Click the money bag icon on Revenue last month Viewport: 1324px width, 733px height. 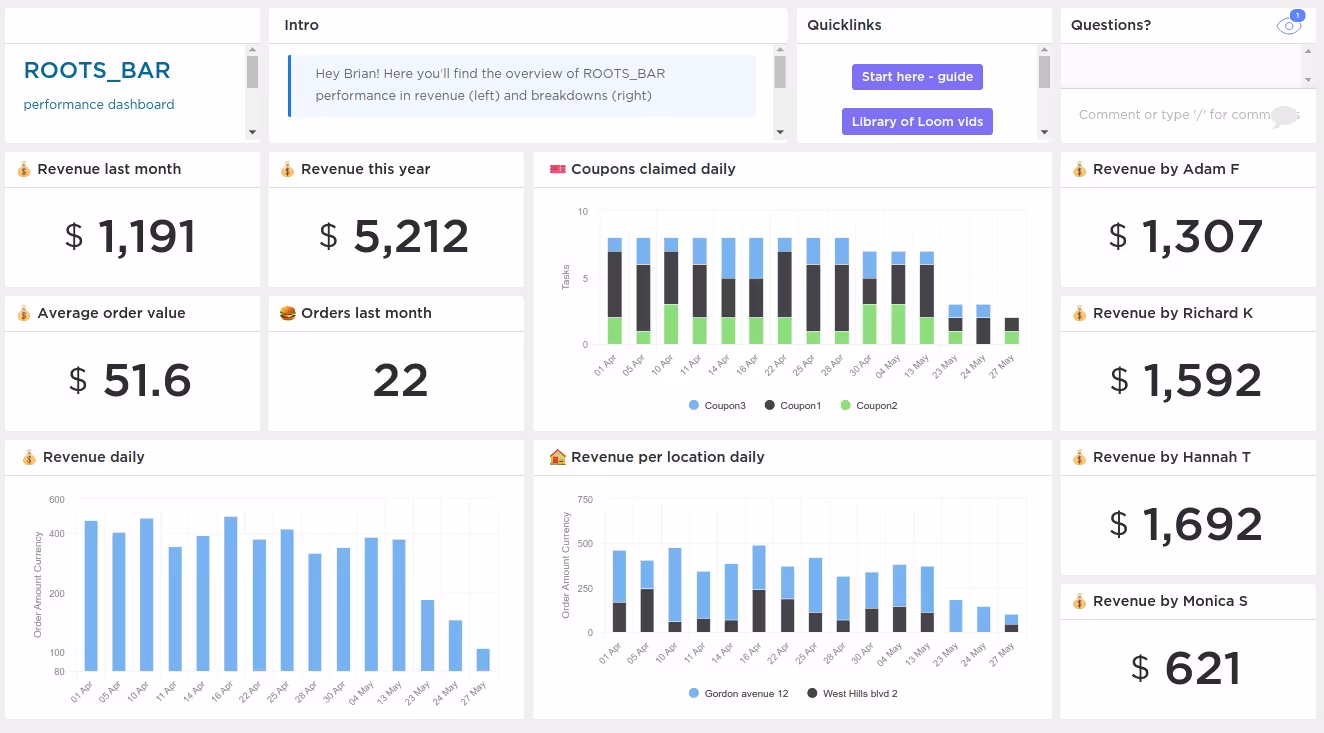[x=22, y=168]
